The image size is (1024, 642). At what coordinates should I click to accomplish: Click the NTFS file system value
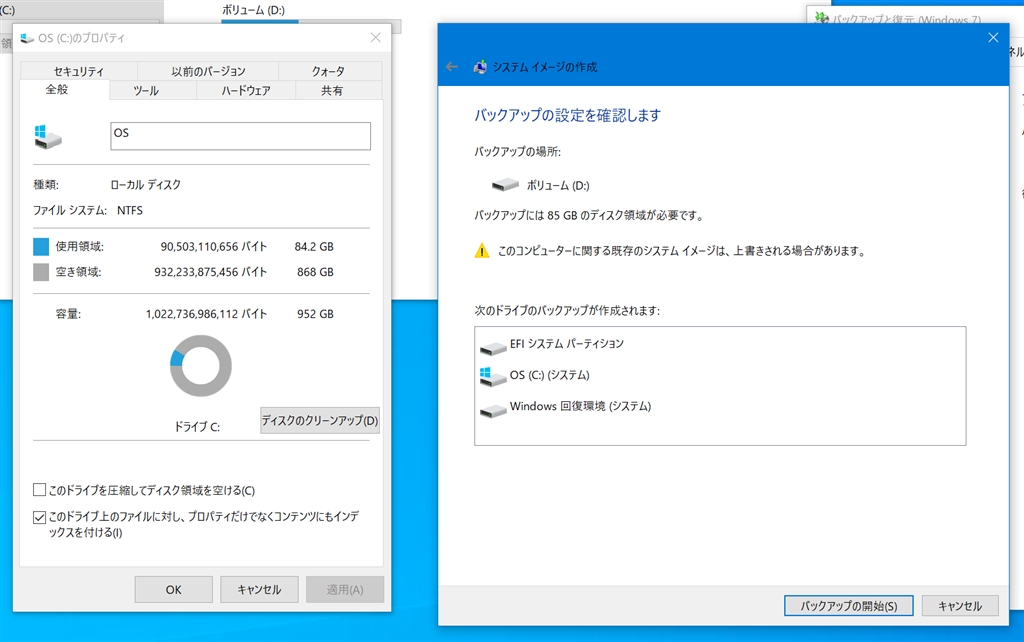click(130, 210)
